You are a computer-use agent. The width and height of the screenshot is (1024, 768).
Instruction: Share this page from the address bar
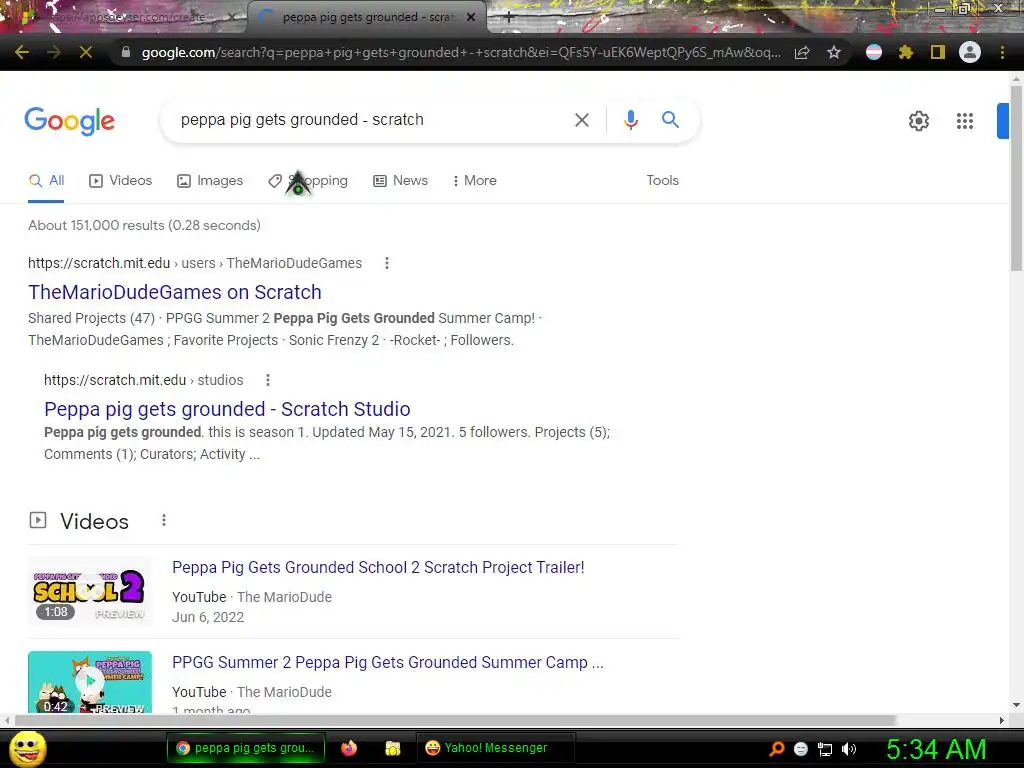802,52
